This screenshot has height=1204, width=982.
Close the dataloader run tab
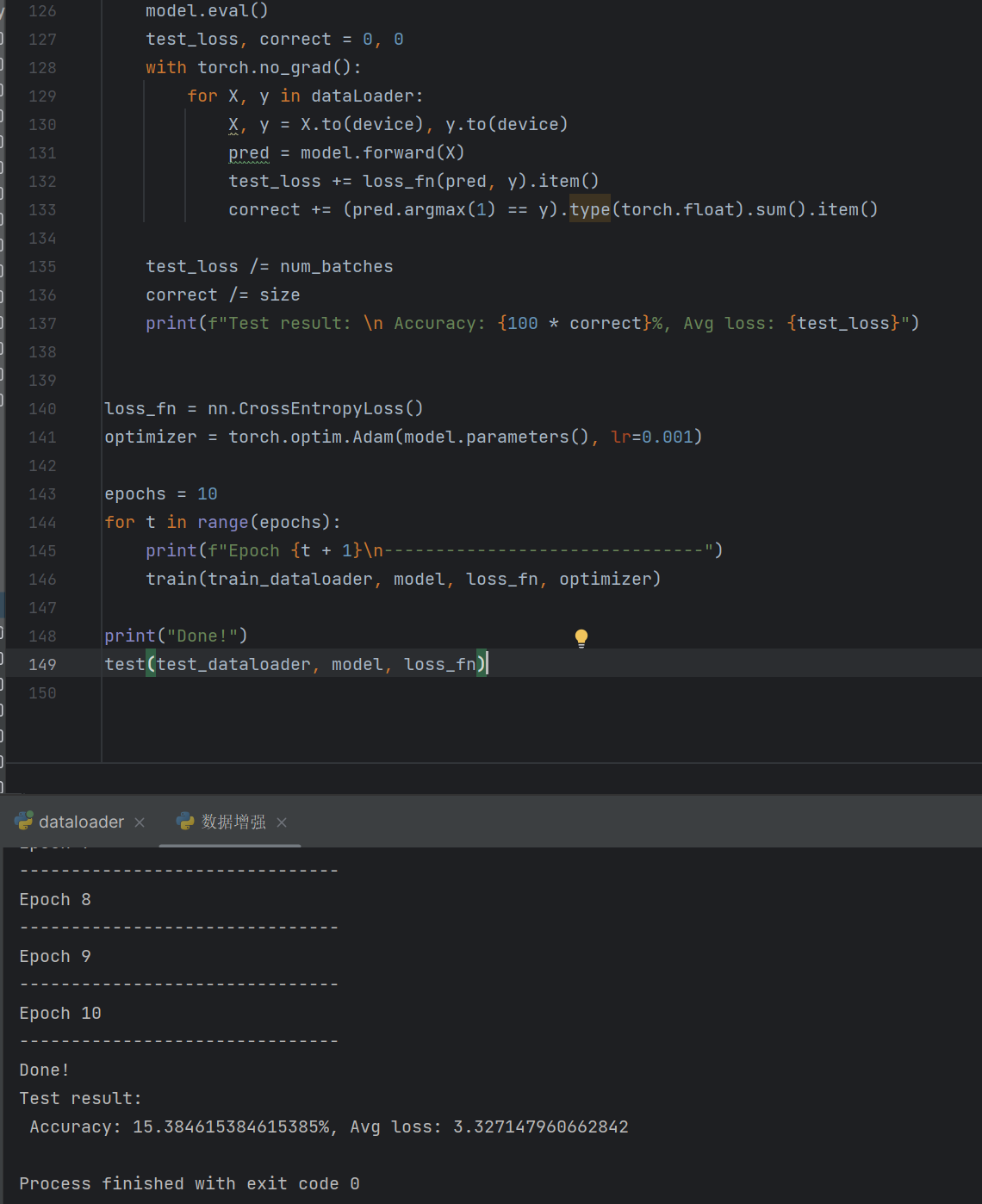point(140,822)
